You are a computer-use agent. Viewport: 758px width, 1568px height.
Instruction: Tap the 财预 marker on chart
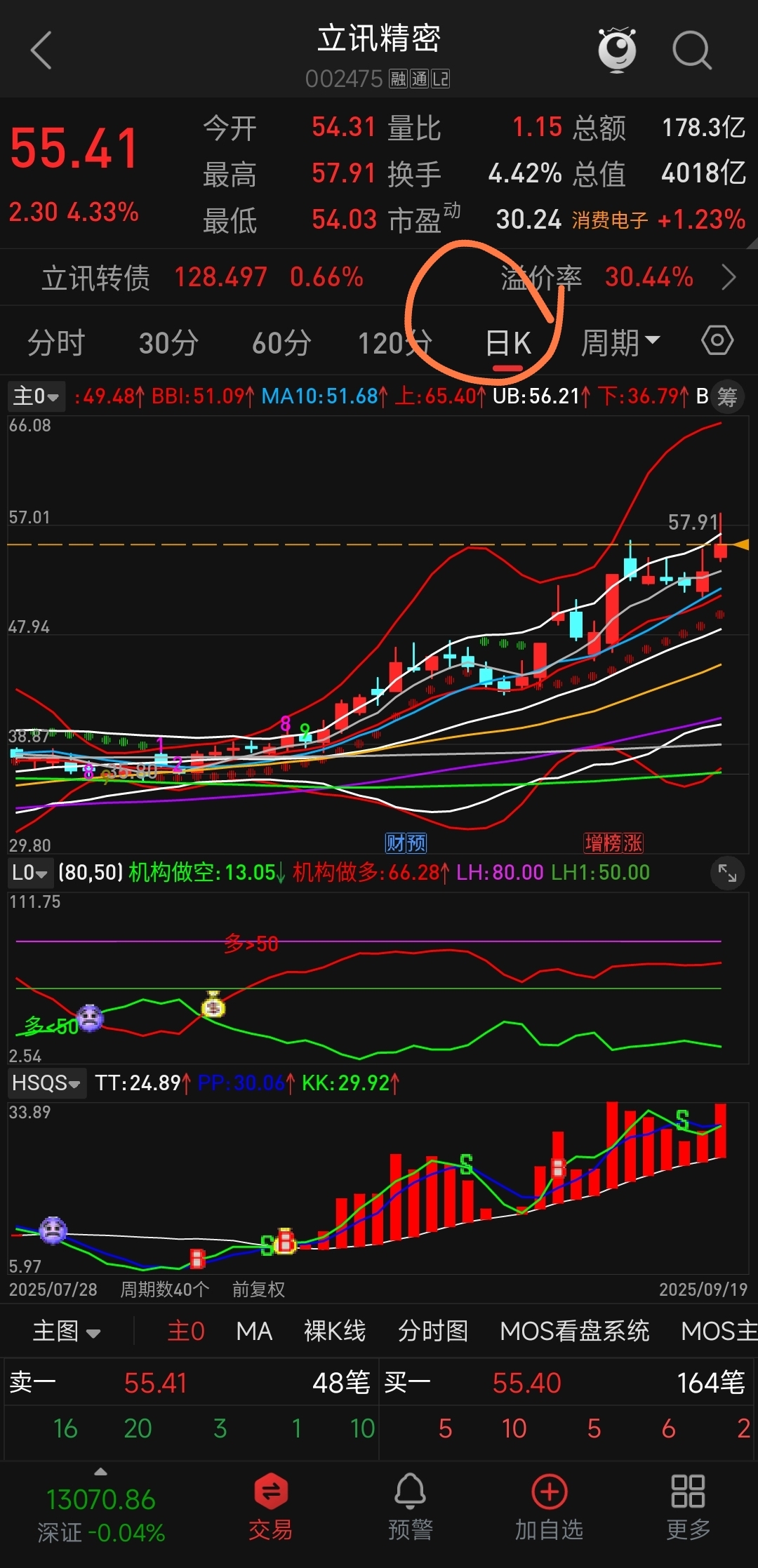406,843
